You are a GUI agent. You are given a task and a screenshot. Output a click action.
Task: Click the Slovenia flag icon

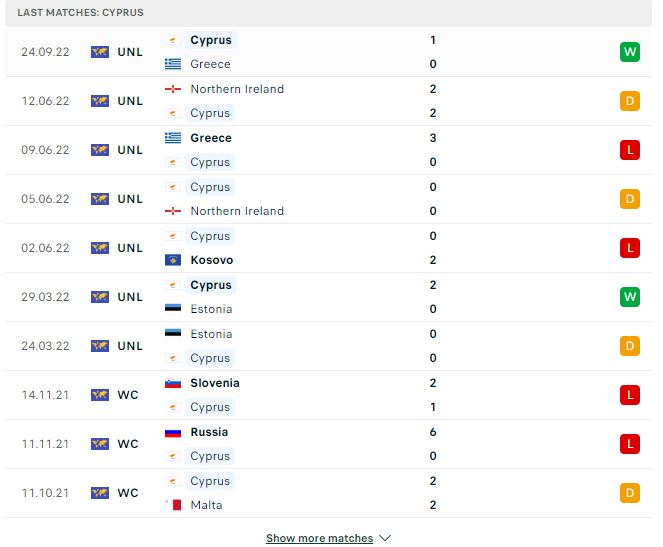(x=173, y=383)
